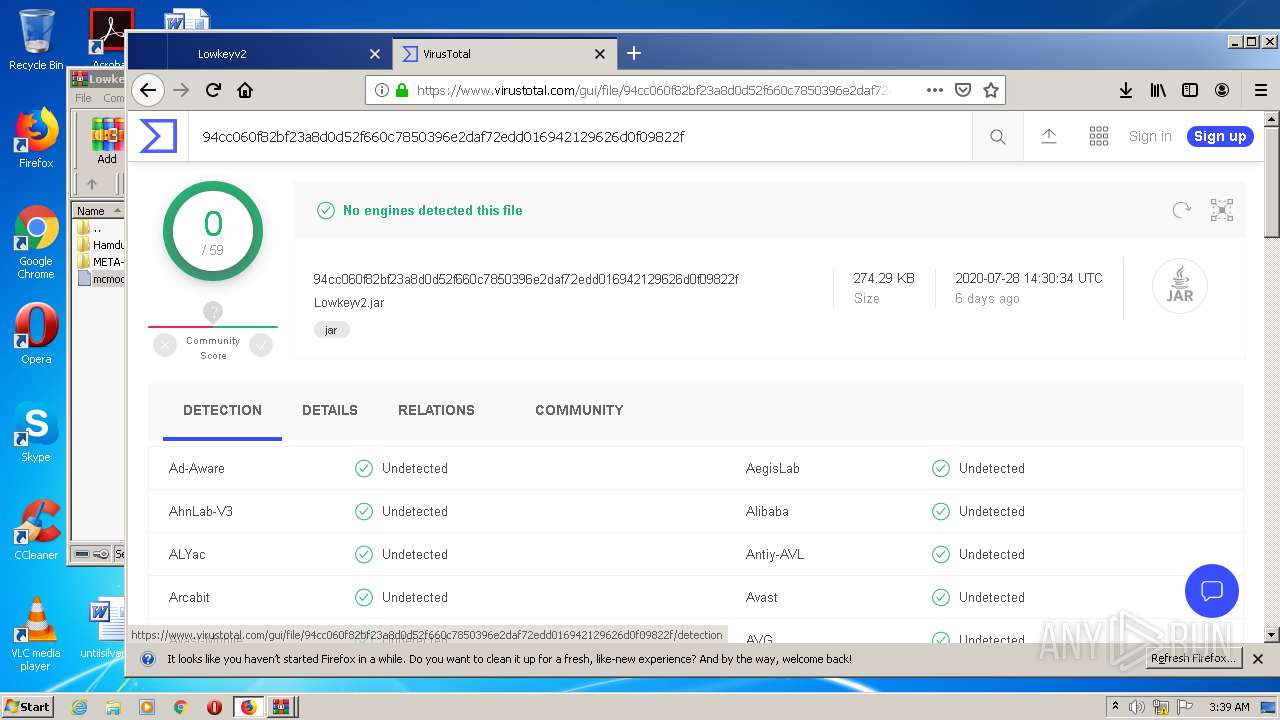Close the VirusTotal tab
This screenshot has width=1280, height=720.
600,54
